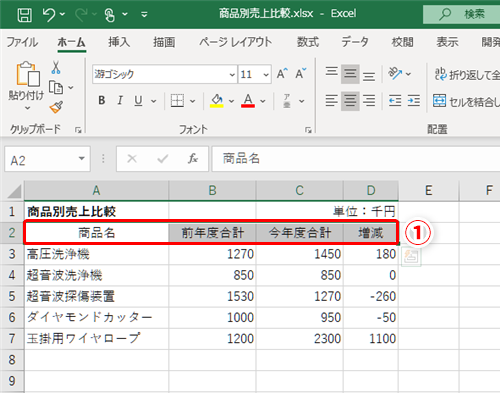500x393 pixels.
Task: Open the フォント dialog launcher
Action: point(308,130)
